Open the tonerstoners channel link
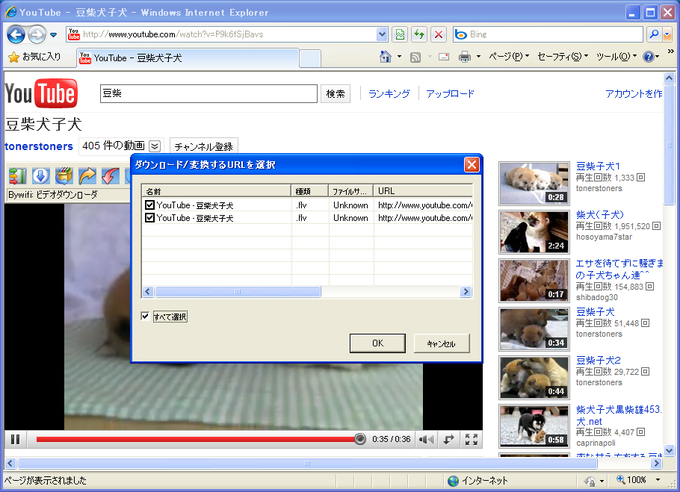Image resolution: width=680 pixels, height=492 pixels. point(39,147)
